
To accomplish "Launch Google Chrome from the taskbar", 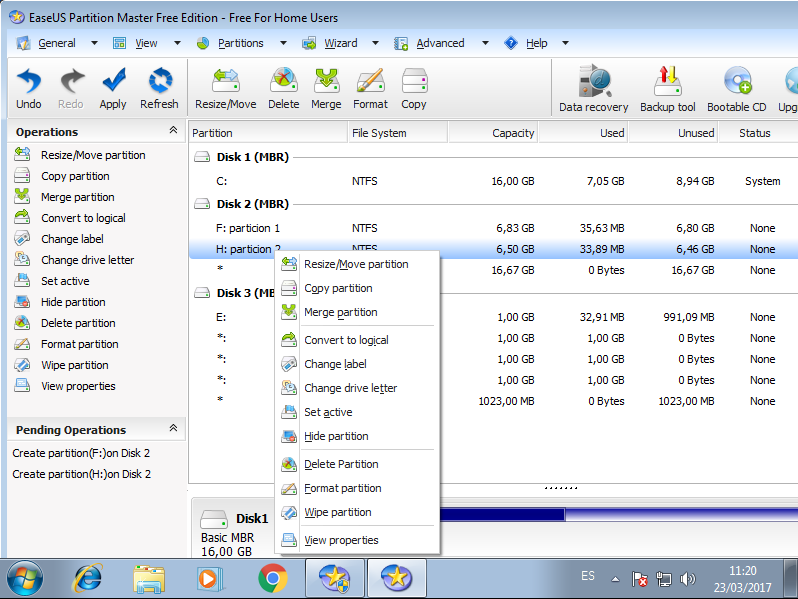I will (272, 579).
